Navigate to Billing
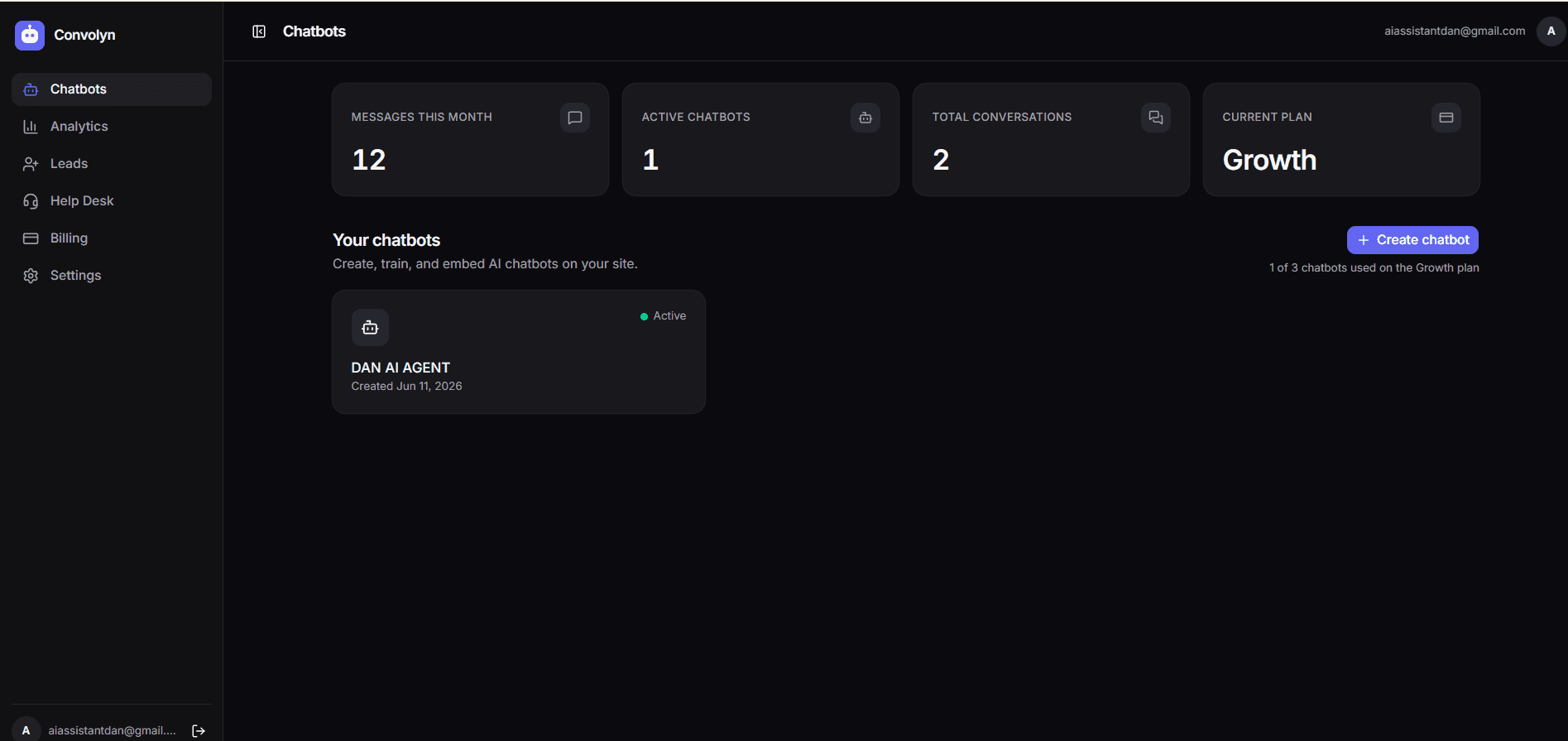This screenshot has height=741, width=1568. (112, 238)
